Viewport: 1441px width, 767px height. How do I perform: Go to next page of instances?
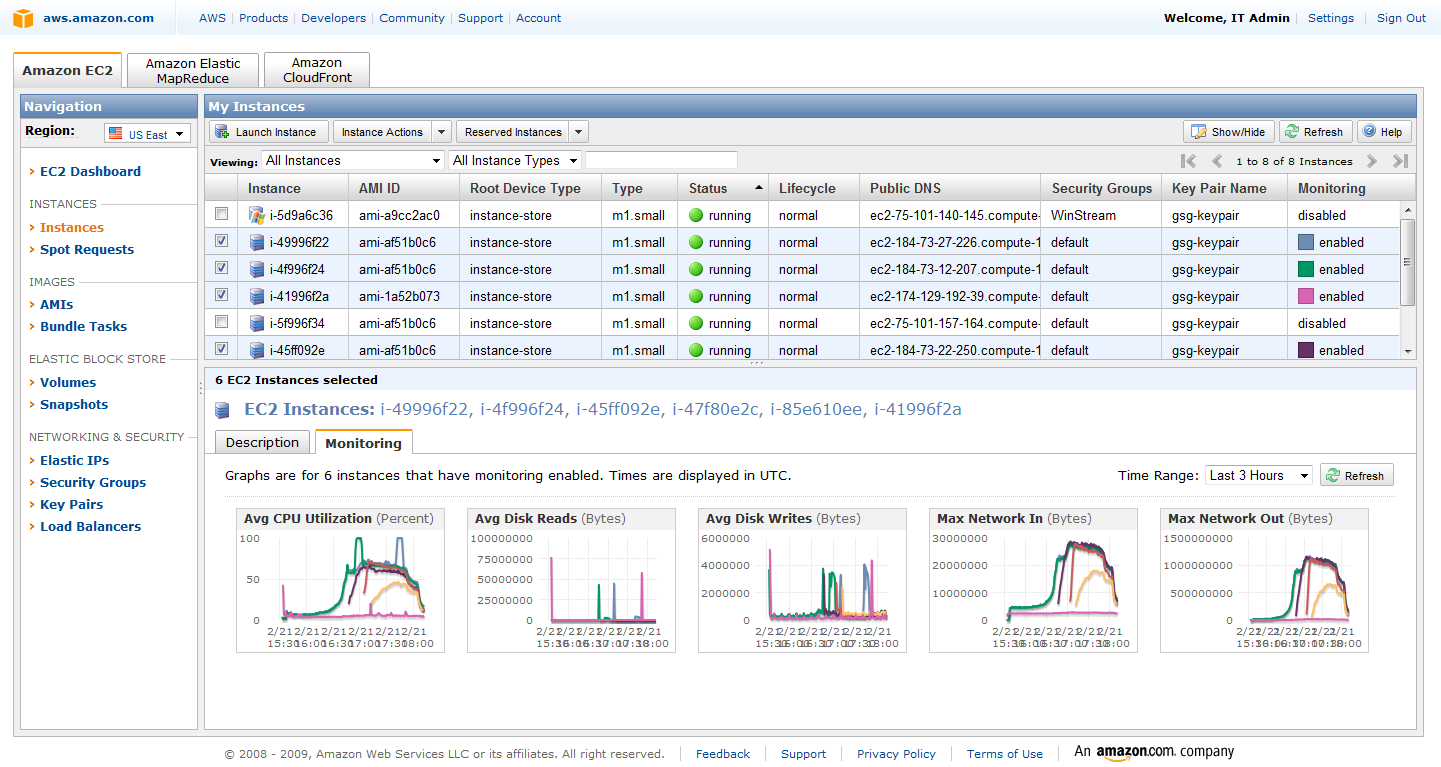(1372, 161)
